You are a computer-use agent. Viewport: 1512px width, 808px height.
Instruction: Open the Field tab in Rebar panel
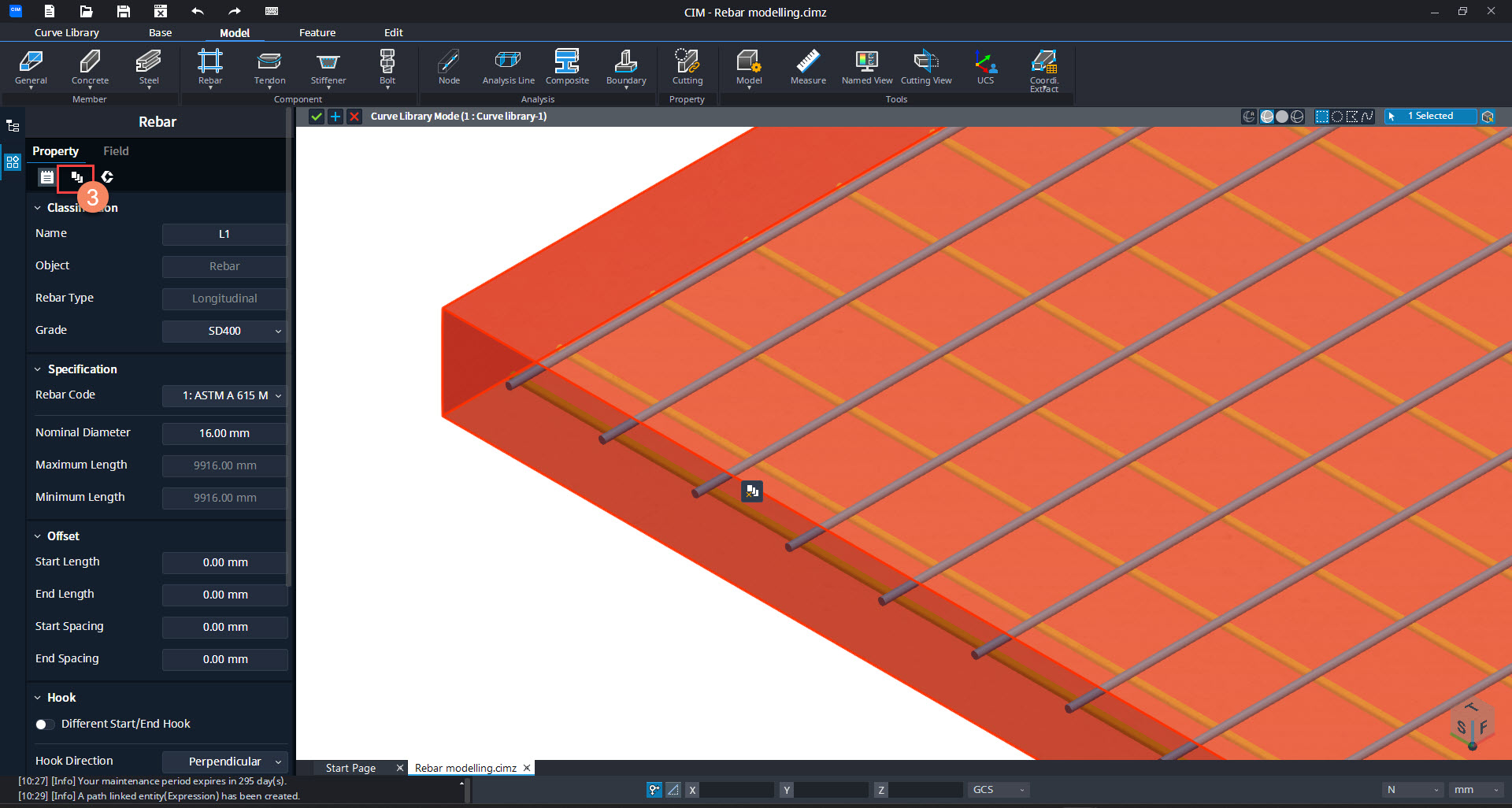(116, 151)
